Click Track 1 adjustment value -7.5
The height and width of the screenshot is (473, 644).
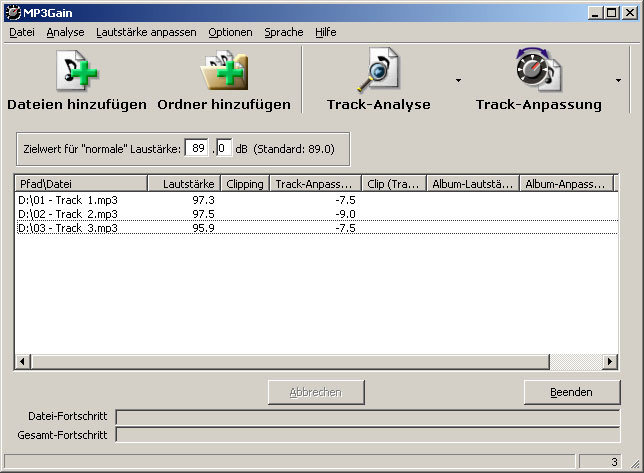click(x=345, y=200)
